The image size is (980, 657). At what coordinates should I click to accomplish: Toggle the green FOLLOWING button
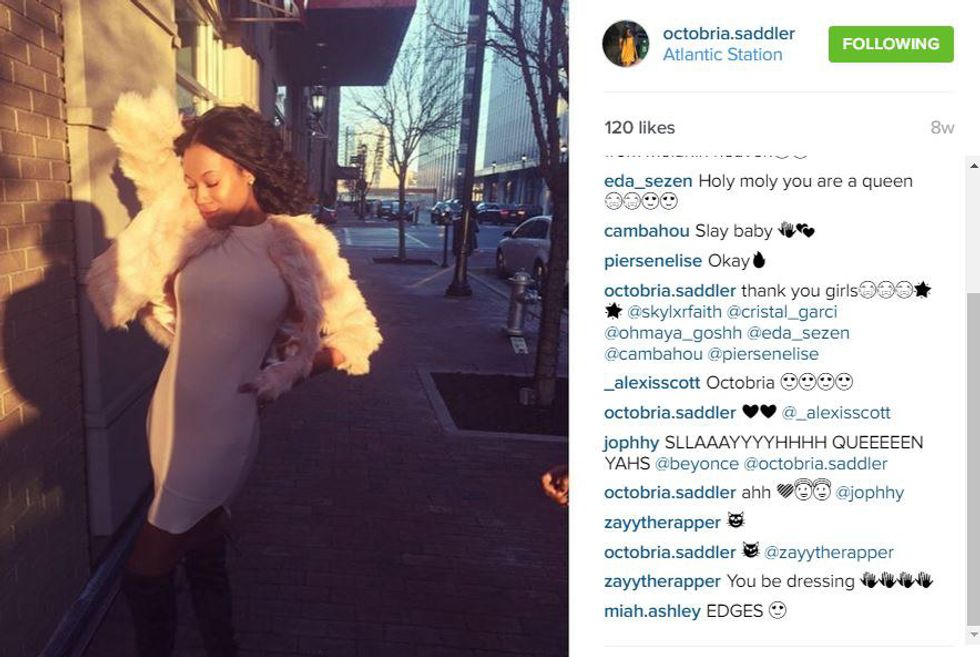pyautogui.click(x=891, y=44)
